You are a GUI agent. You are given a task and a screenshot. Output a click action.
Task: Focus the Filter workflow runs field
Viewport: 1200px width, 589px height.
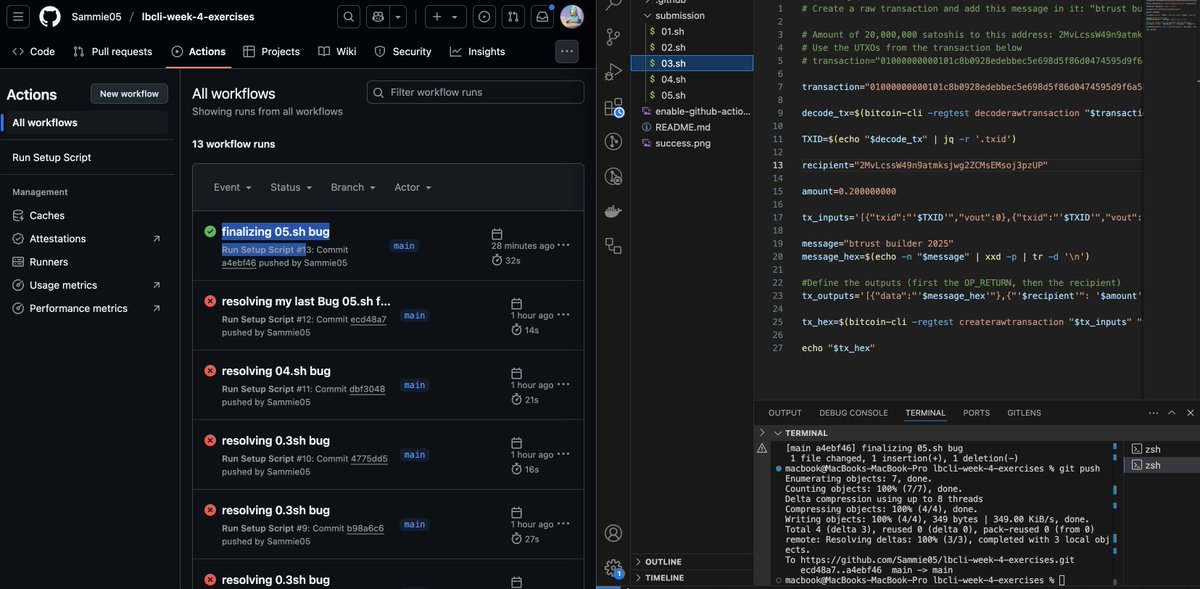pyautogui.click(x=475, y=92)
